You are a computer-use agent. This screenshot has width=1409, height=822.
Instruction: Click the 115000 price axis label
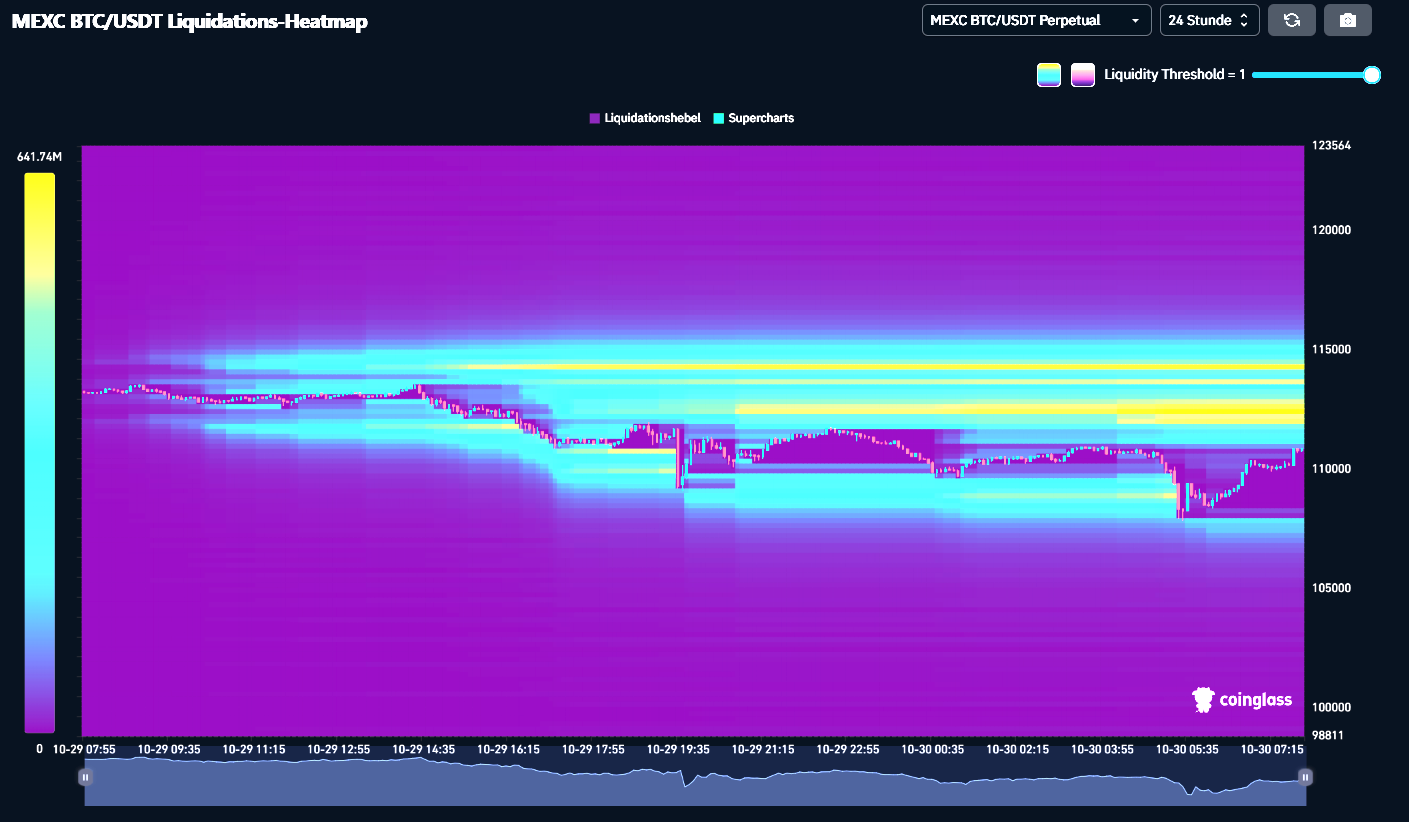[x=1329, y=349]
